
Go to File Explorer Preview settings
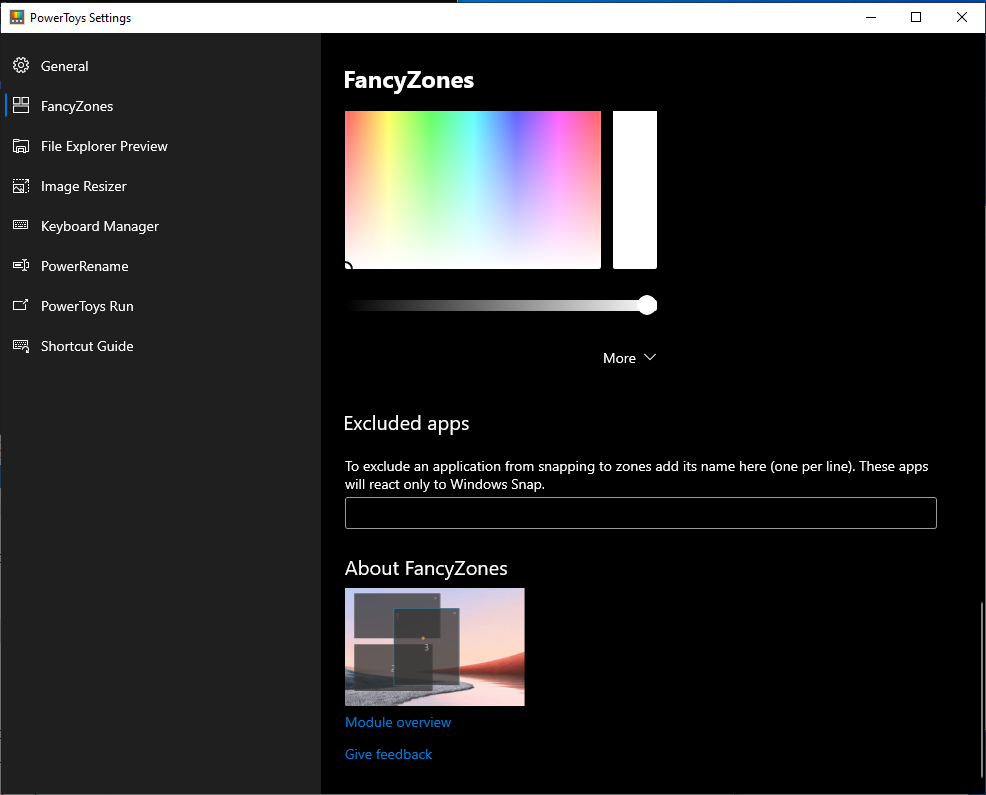point(160,147)
